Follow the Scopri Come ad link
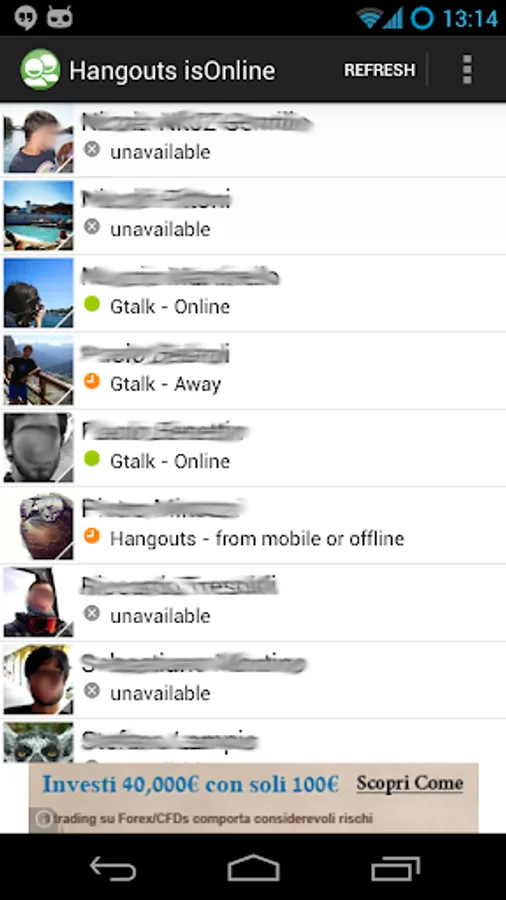This screenshot has width=506, height=900. pyautogui.click(x=410, y=783)
